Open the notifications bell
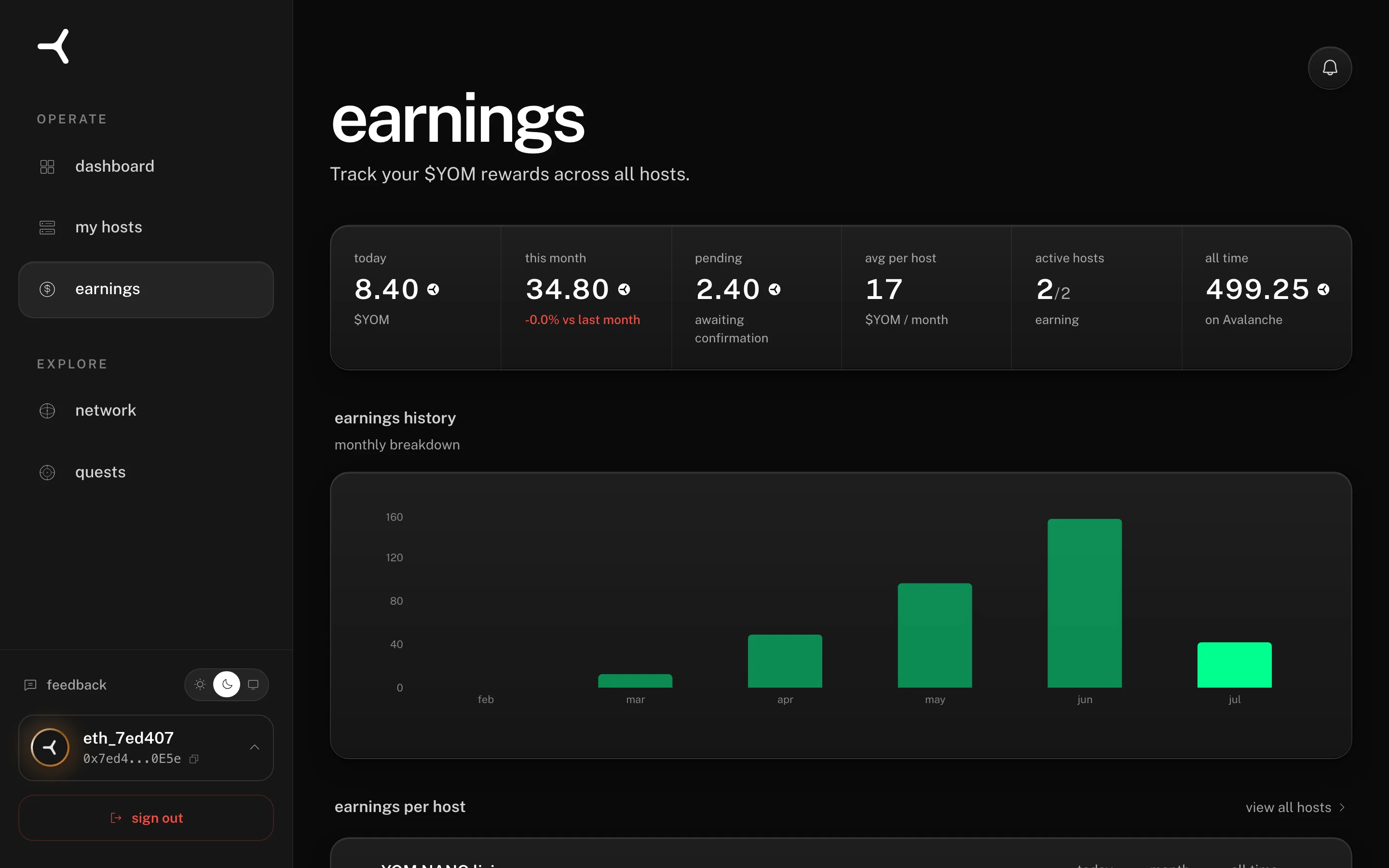 click(x=1329, y=68)
